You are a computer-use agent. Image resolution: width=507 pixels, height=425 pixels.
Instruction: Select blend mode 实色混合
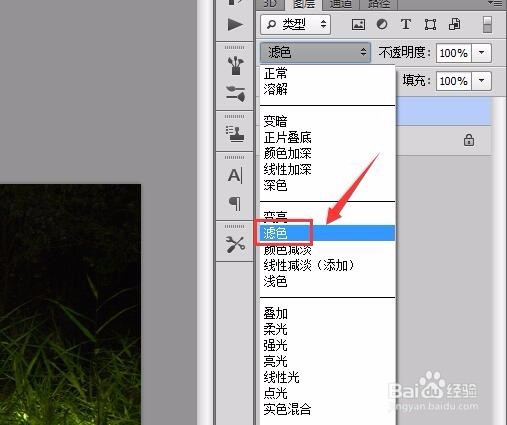pyautogui.click(x=327, y=409)
